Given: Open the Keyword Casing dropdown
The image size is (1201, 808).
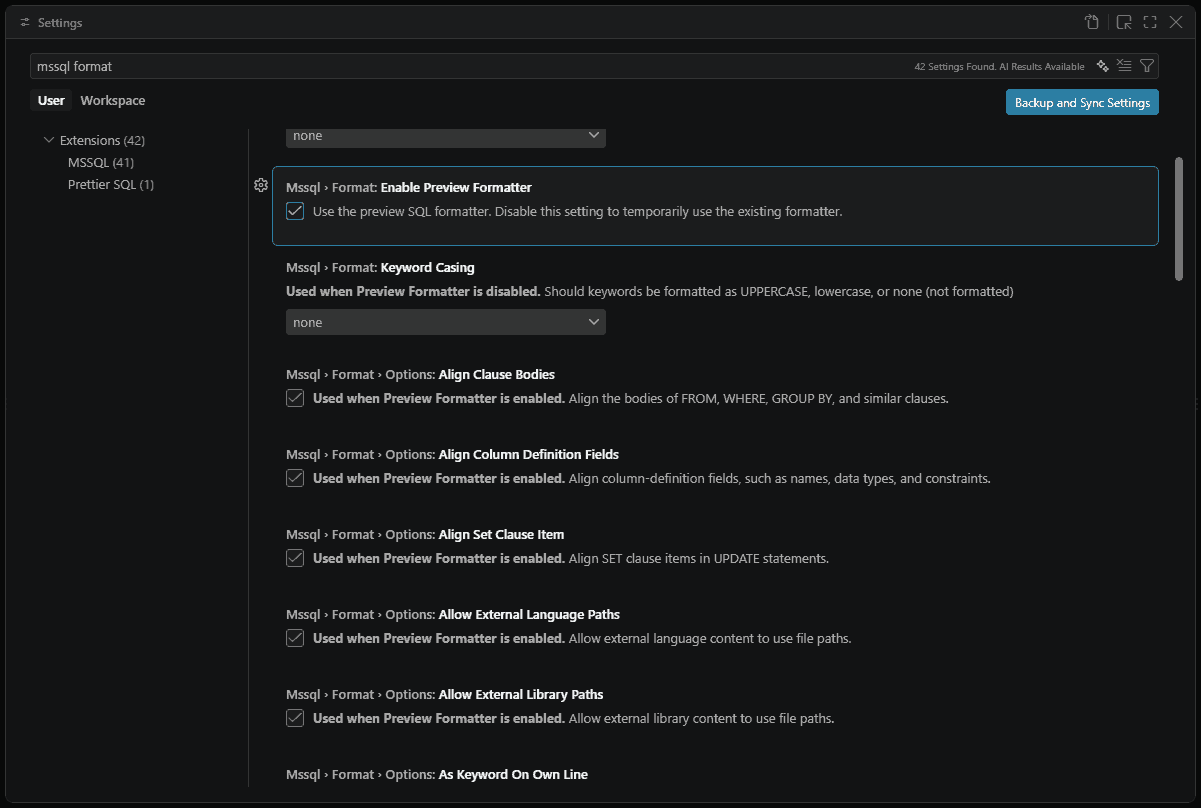Looking at the screenshot, I should point(446,322).
